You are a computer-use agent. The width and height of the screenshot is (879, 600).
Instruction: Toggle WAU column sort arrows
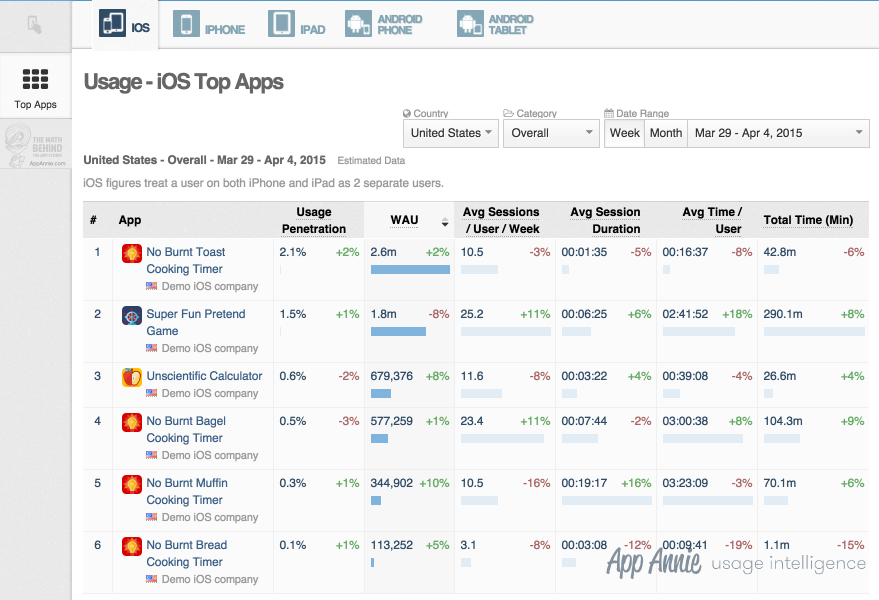point(445,222)
